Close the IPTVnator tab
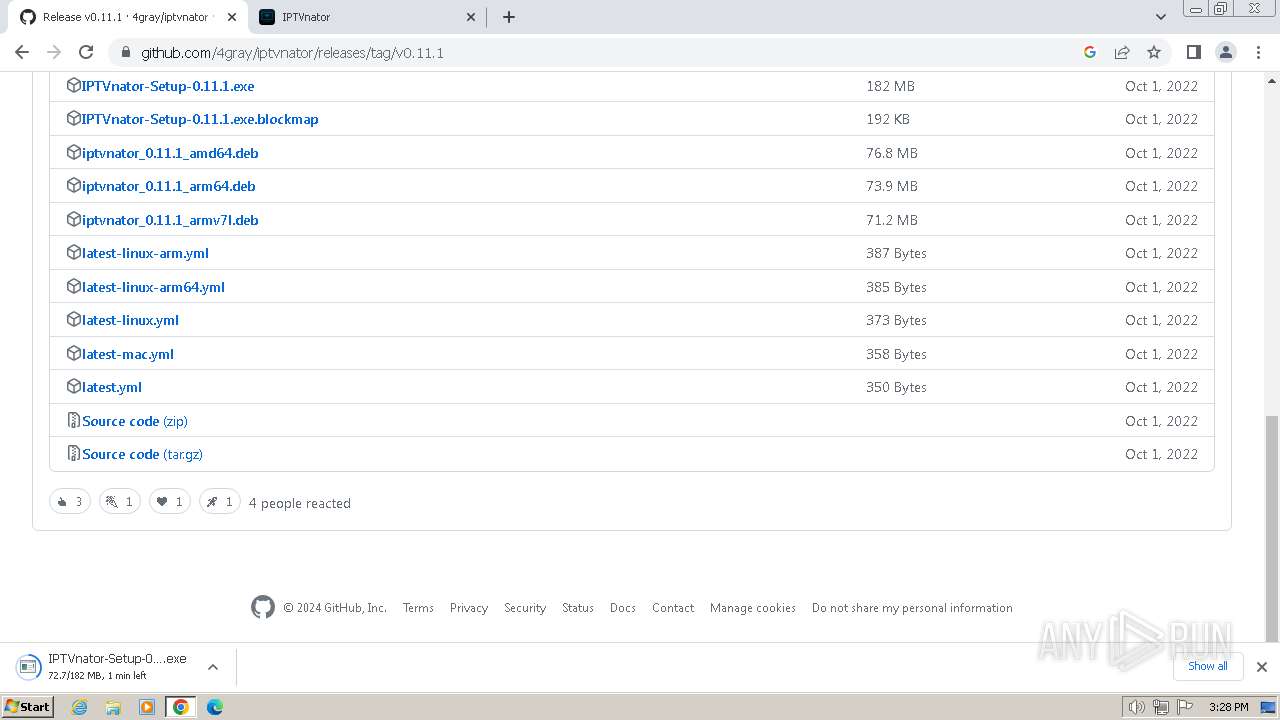 pyautogui.click(x=472, y=17)
